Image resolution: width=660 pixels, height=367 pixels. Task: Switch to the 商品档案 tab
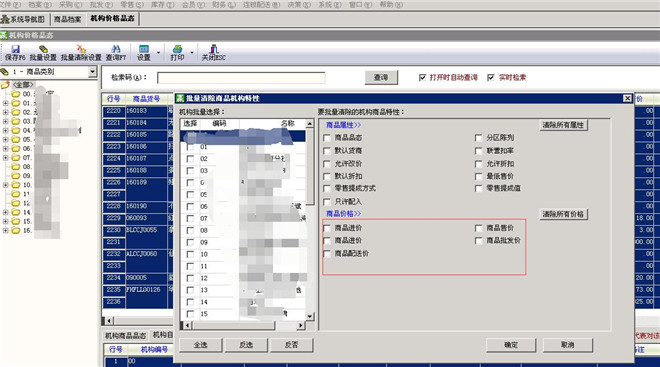(x=67, y=19)
